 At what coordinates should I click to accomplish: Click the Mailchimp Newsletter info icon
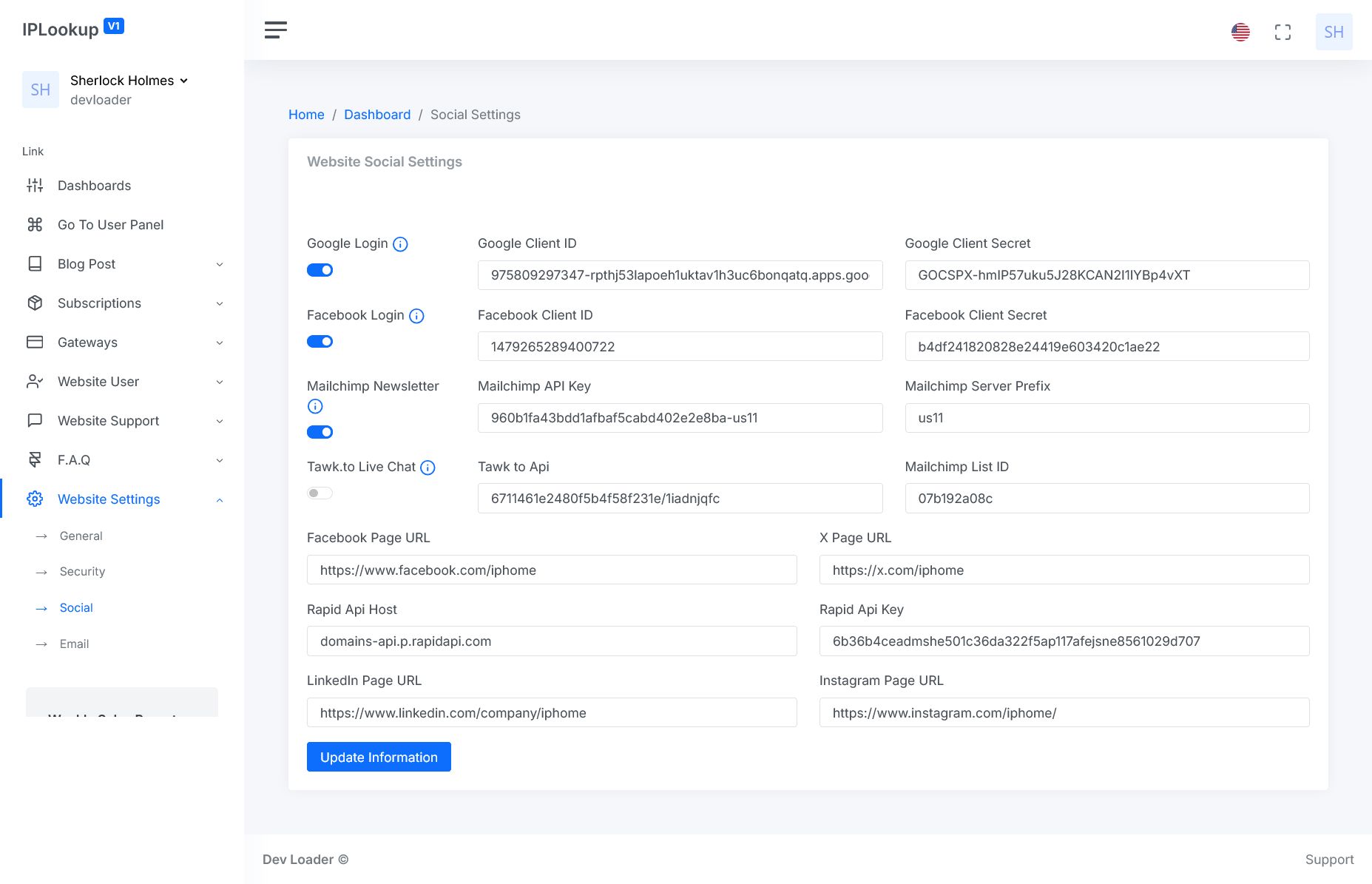(315, 406)
